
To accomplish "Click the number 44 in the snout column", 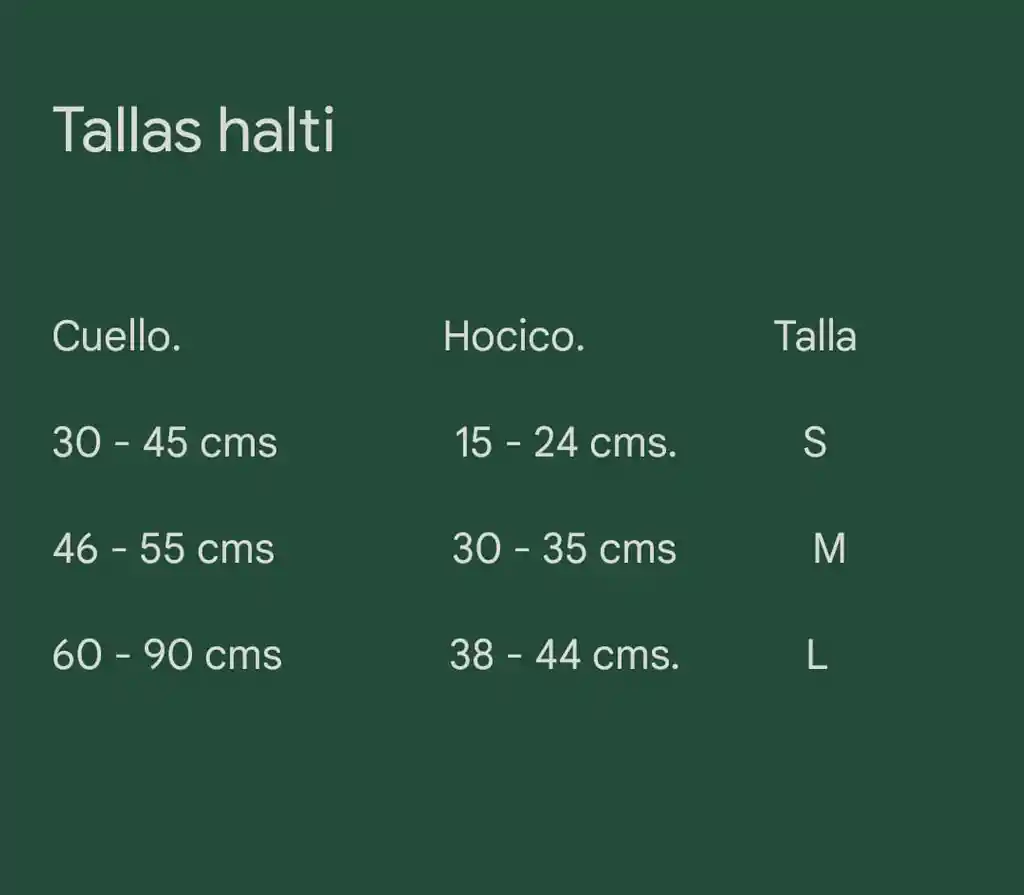I will coord(558,654).
